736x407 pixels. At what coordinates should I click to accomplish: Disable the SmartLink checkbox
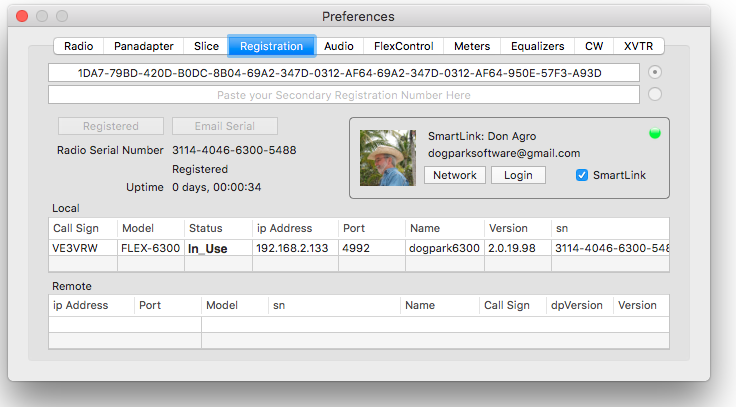tap(582, 176)
